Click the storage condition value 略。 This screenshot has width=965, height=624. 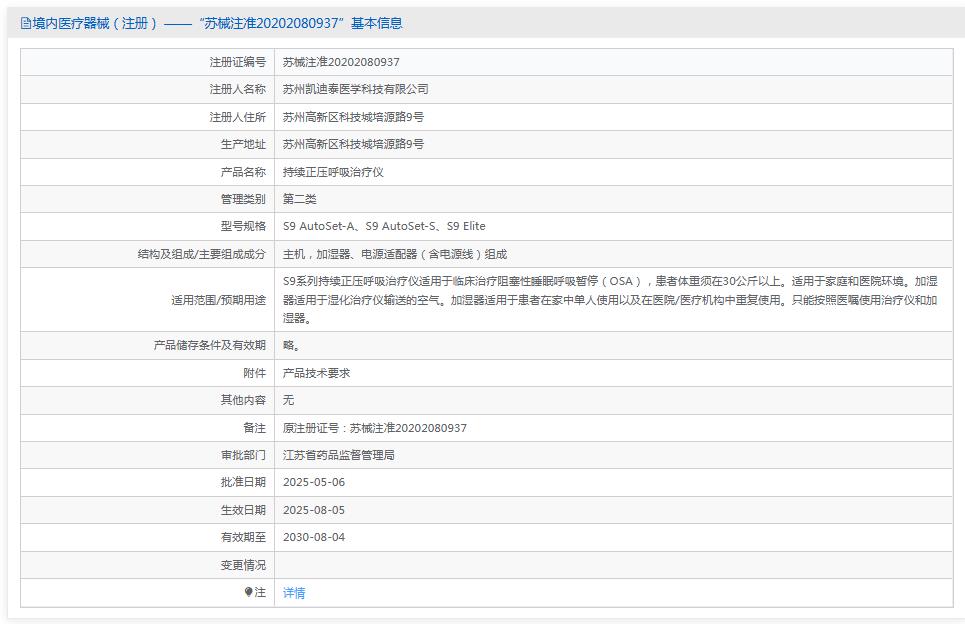[x=292, y=345]
